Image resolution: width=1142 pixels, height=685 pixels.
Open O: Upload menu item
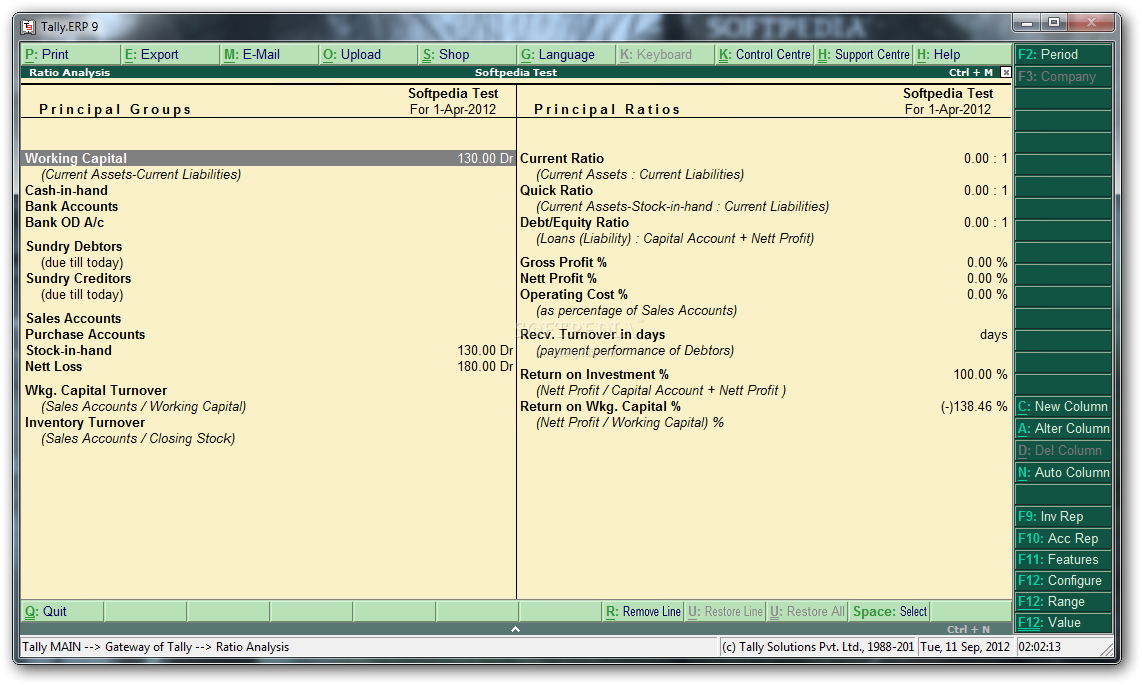point(369,55)
